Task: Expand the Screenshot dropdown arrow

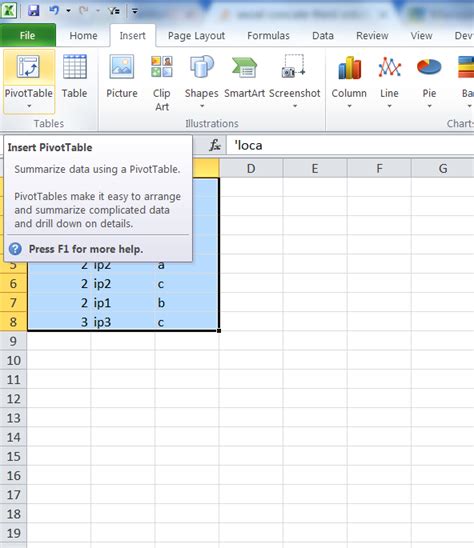Action: (295, 106)
